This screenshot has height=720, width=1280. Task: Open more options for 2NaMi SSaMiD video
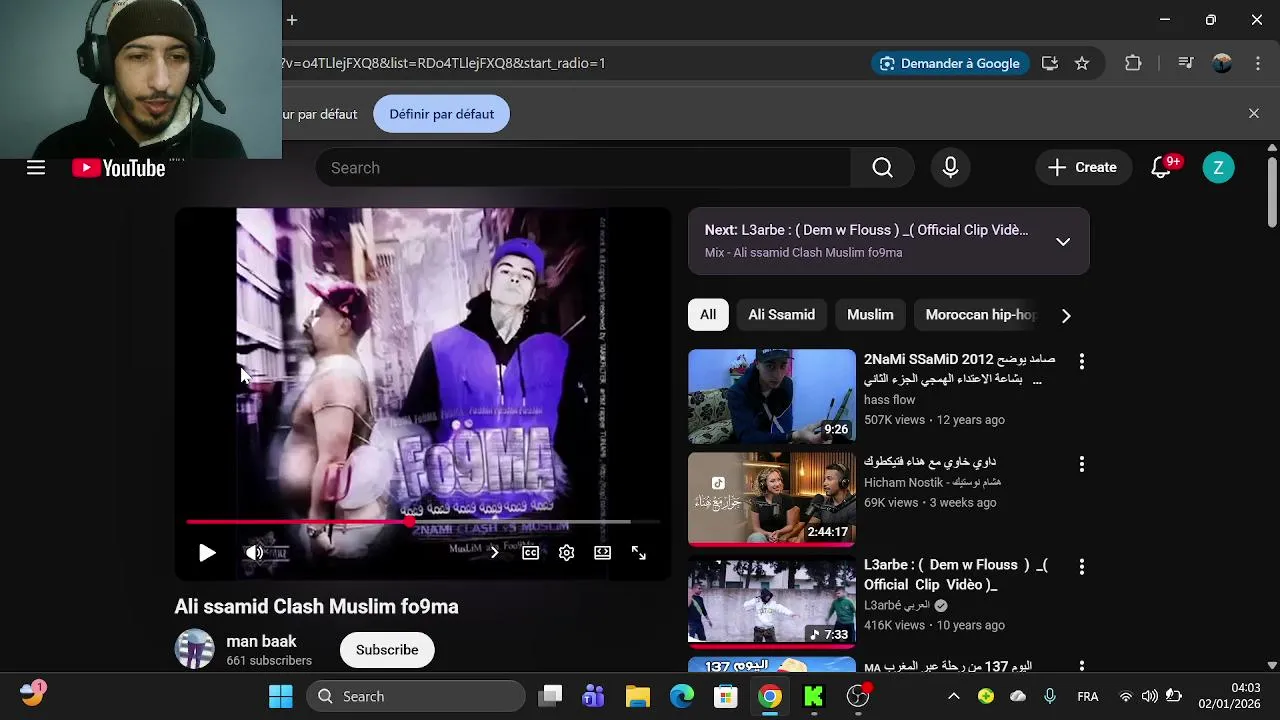coord(1081,361)
